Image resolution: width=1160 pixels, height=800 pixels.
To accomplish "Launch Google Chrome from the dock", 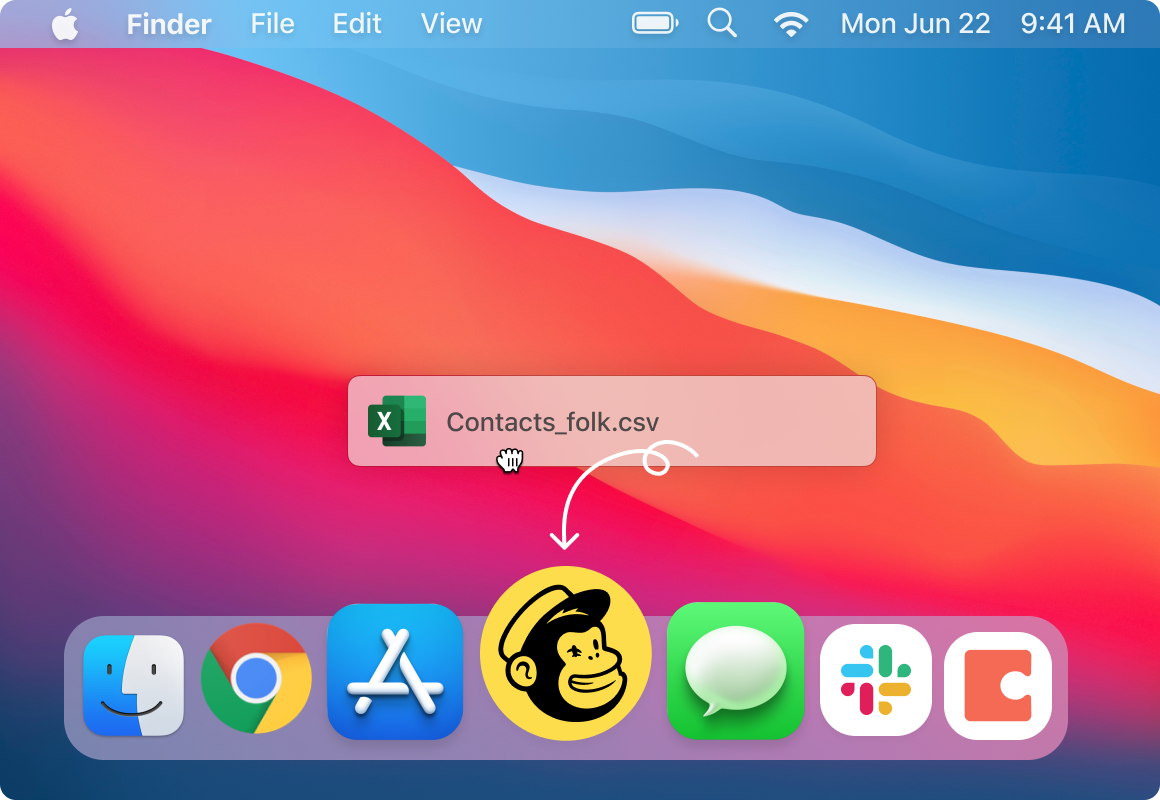I will coord(256,679).
